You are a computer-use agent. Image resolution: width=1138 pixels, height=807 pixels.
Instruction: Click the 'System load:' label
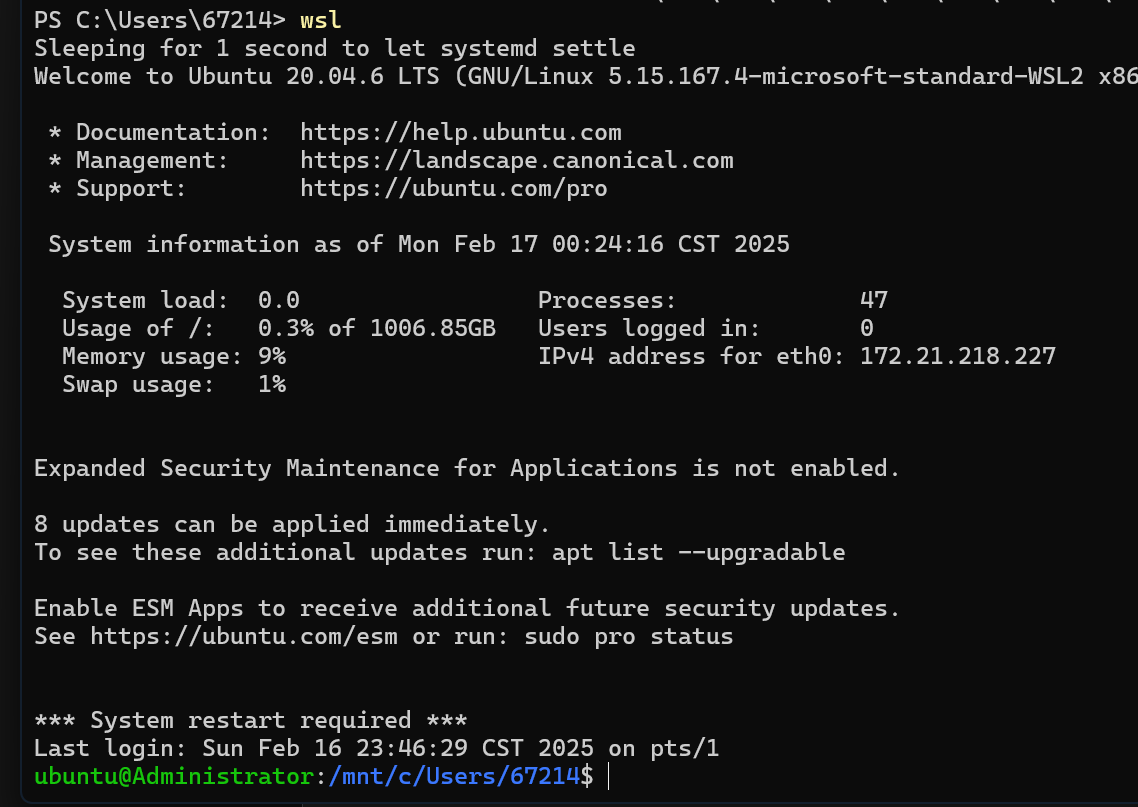pyautogui.click(x=145, y=300)
